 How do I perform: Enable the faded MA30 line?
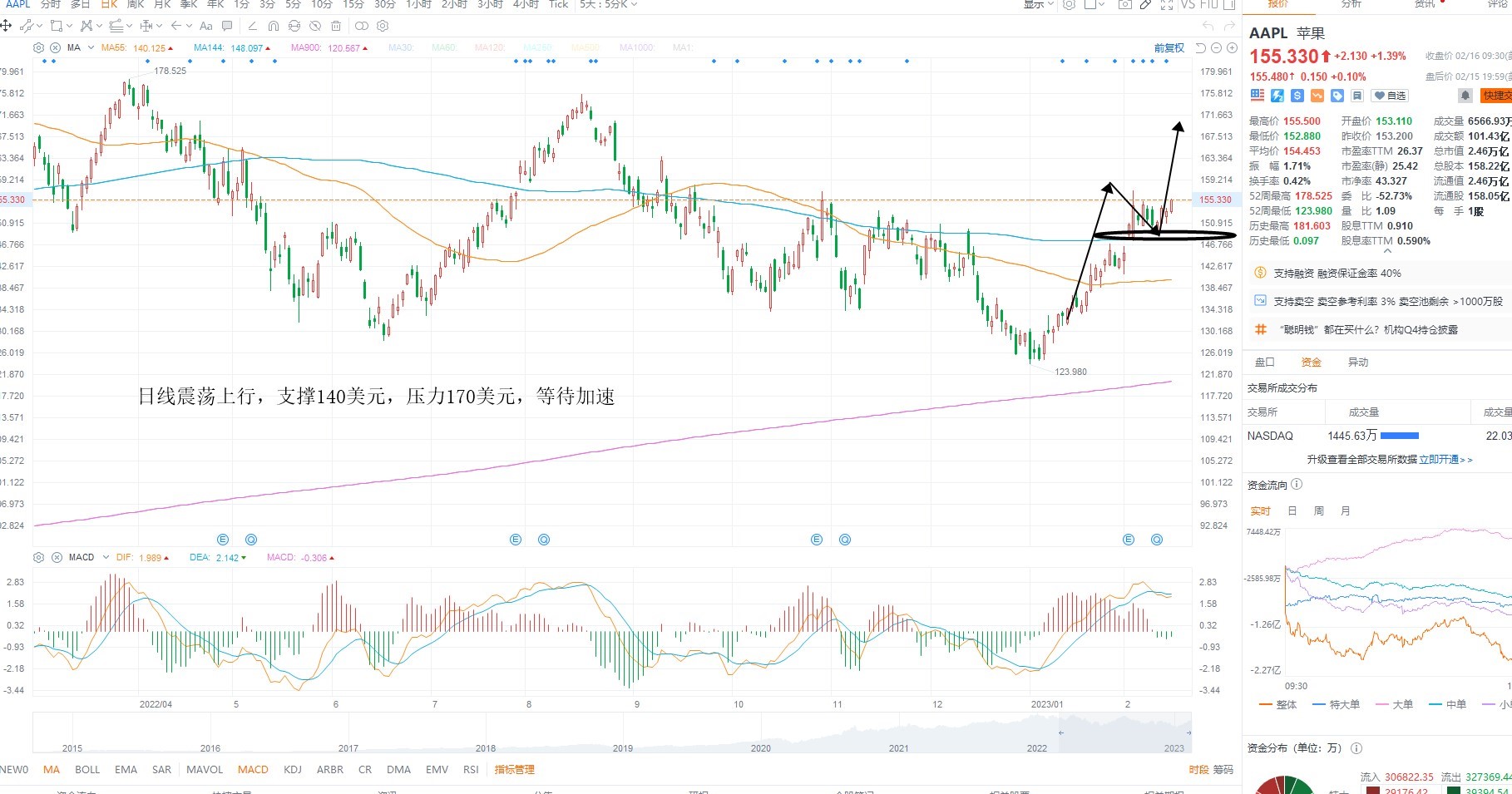401,47
